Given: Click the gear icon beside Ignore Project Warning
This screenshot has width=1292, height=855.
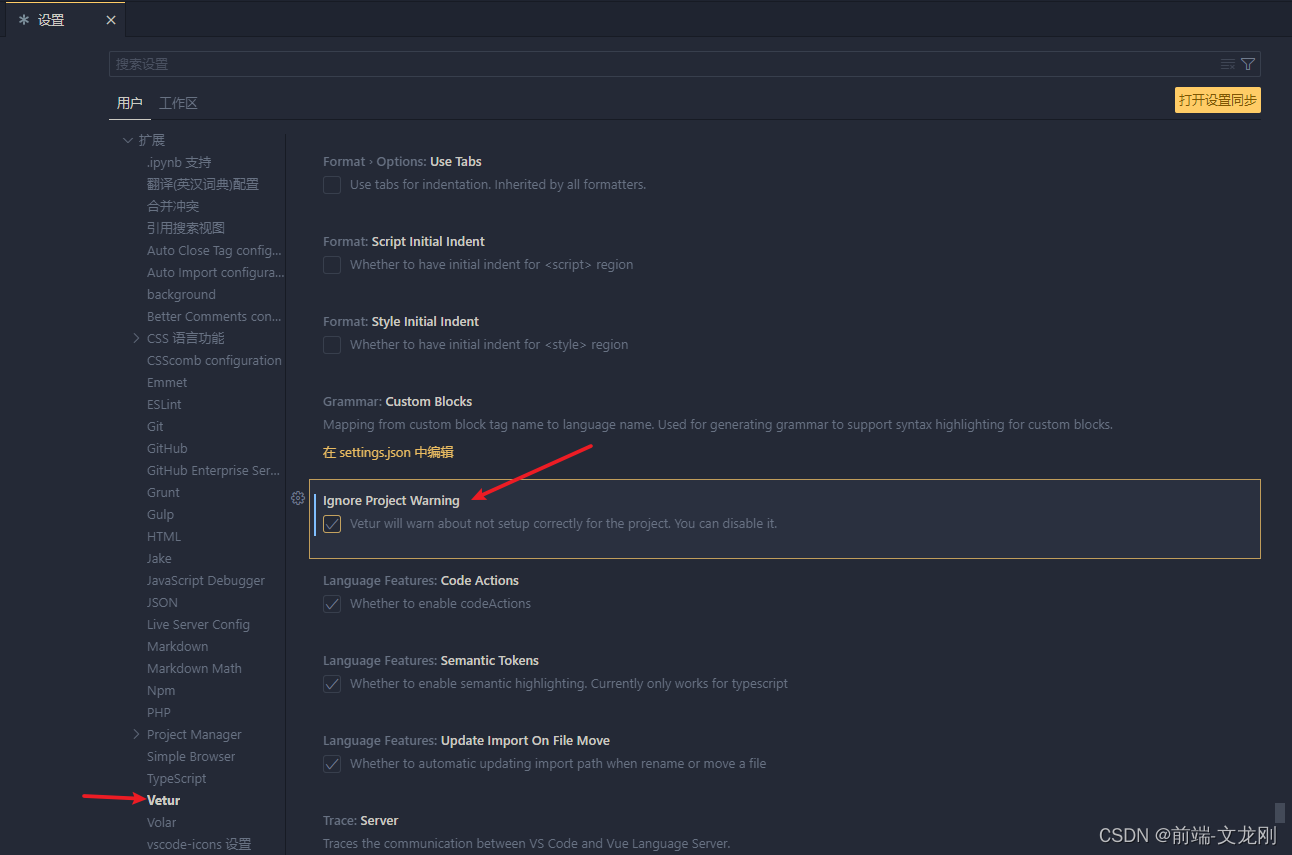Looking at the screenshot, I should pyautogui.click(x=297, y=497).
